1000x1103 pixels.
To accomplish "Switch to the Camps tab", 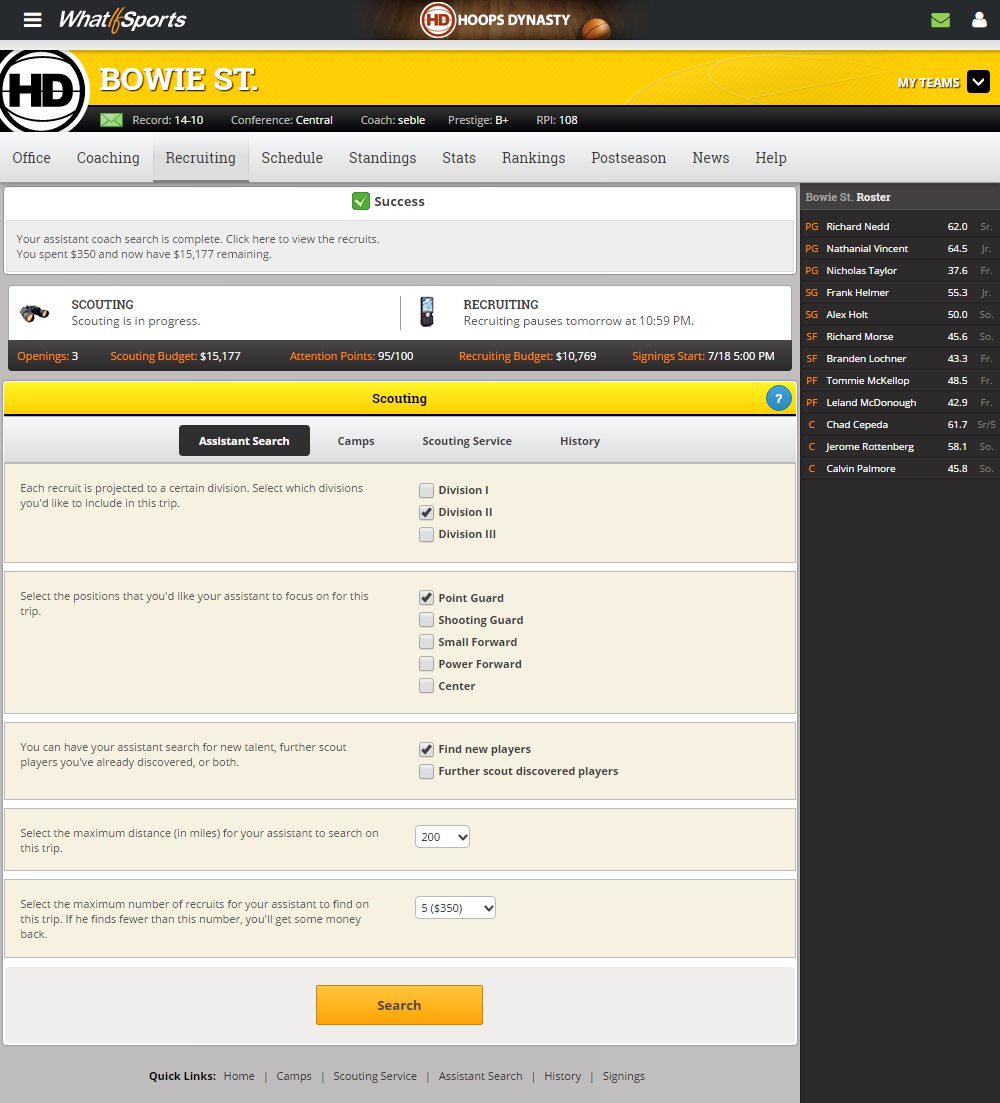I will click(356, 441).
